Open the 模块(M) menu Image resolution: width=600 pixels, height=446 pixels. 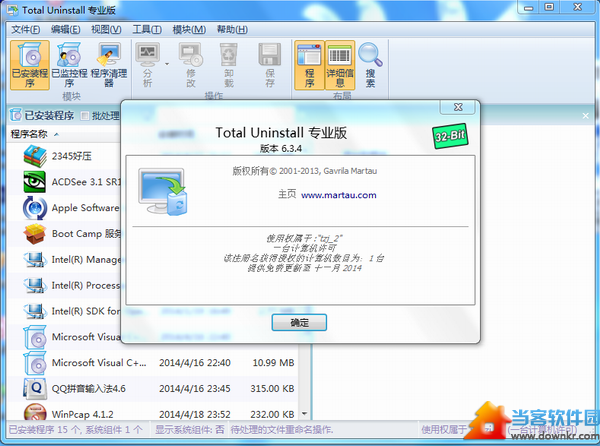click(189, 29)
